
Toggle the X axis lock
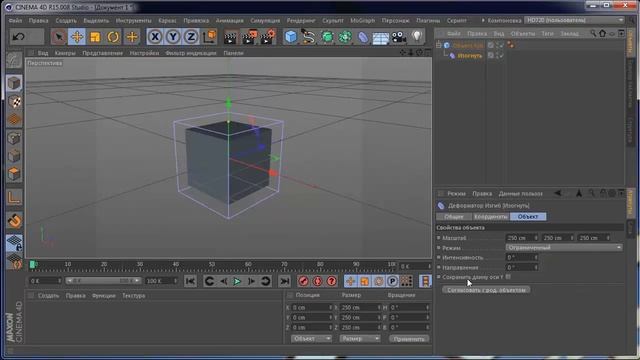(x=155, y=37)
